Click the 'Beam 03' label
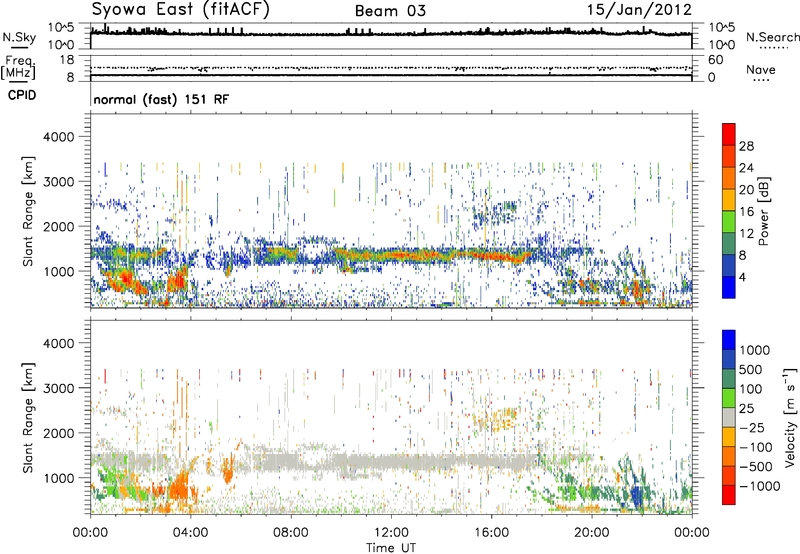 pyautogui.click(x=390, y=11)
